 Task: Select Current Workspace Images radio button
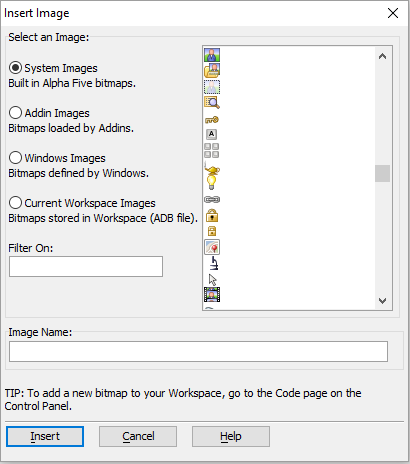[15, 203]
